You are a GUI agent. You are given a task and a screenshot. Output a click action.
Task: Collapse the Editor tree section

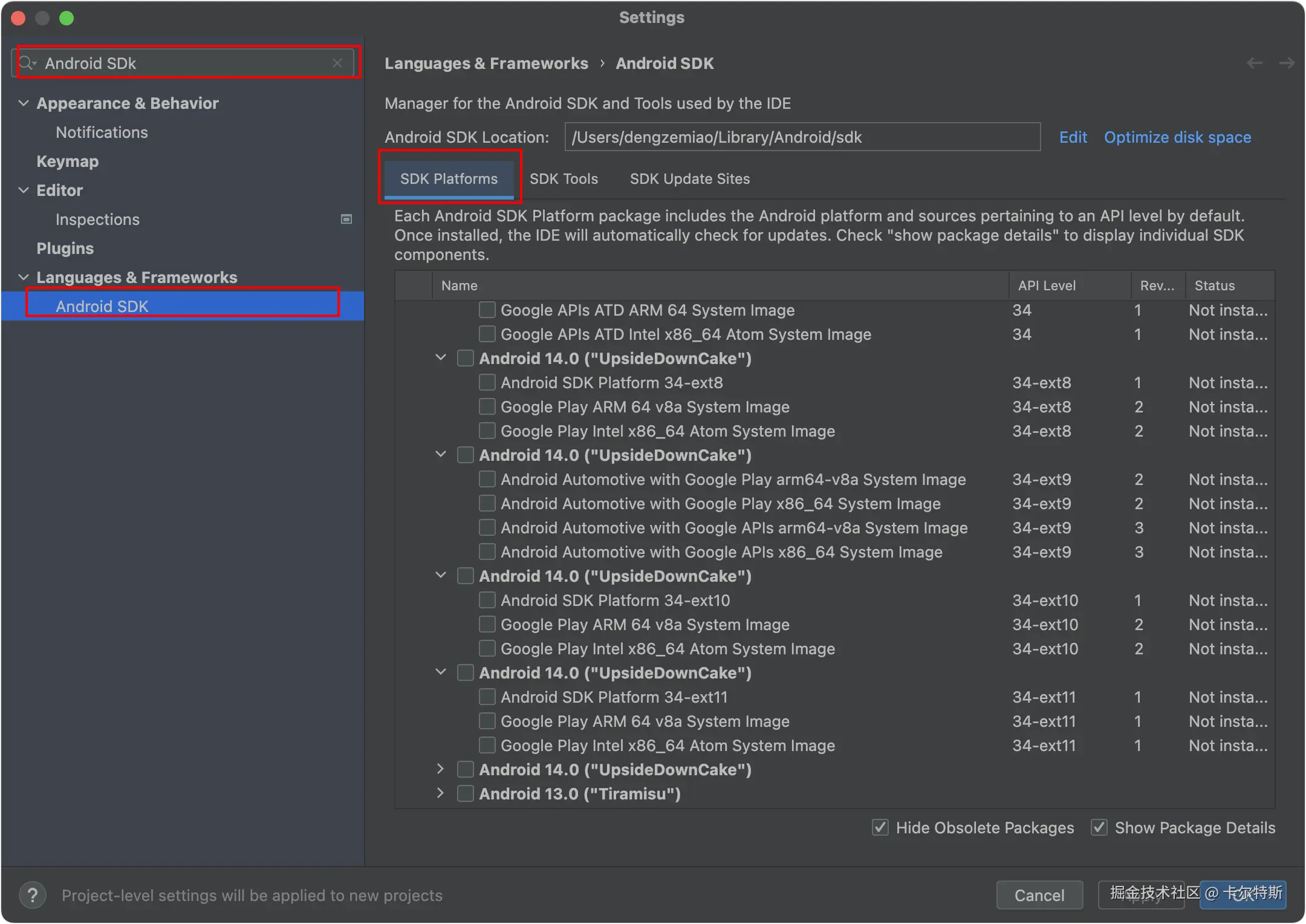coord(24,190)
